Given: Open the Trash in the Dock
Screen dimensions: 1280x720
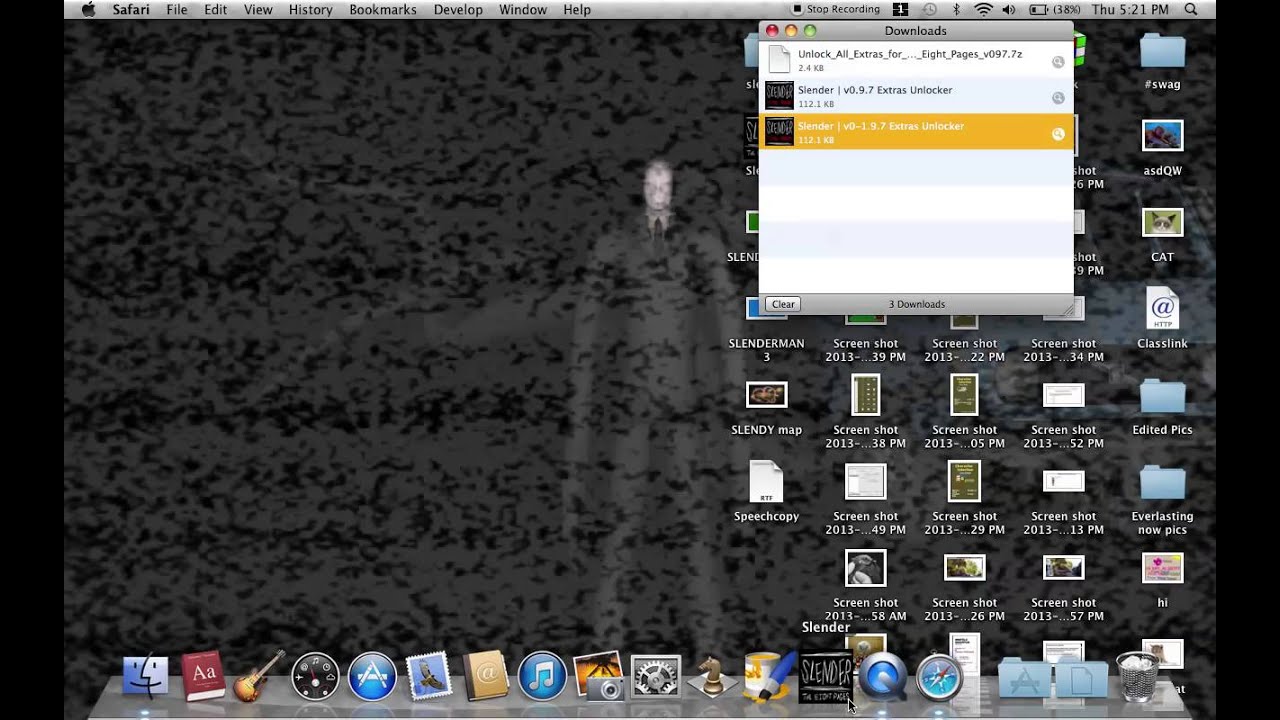Looking at the screenshot, I should (x=1137, y=677).
